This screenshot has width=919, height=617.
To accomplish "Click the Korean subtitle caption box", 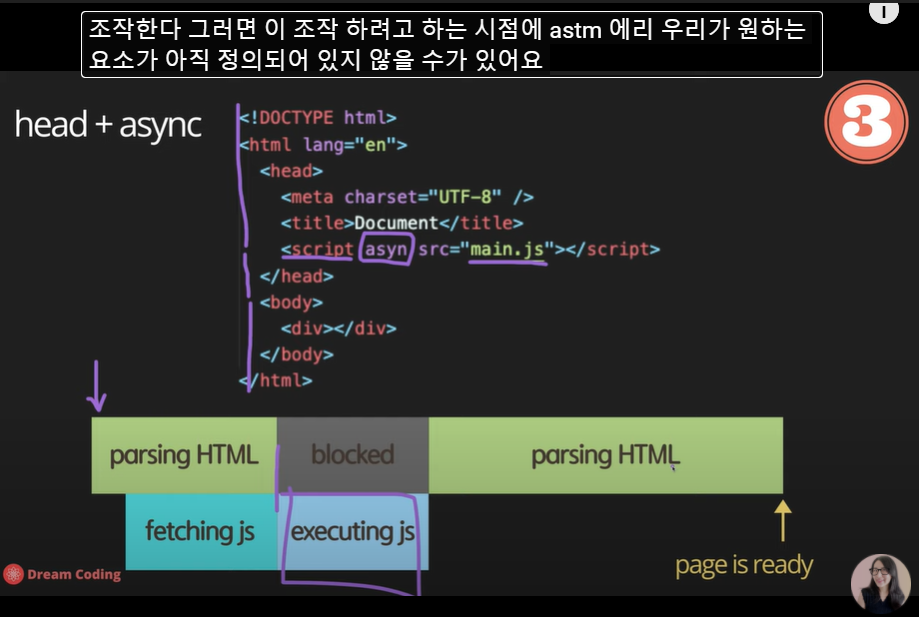I will 451,44.
